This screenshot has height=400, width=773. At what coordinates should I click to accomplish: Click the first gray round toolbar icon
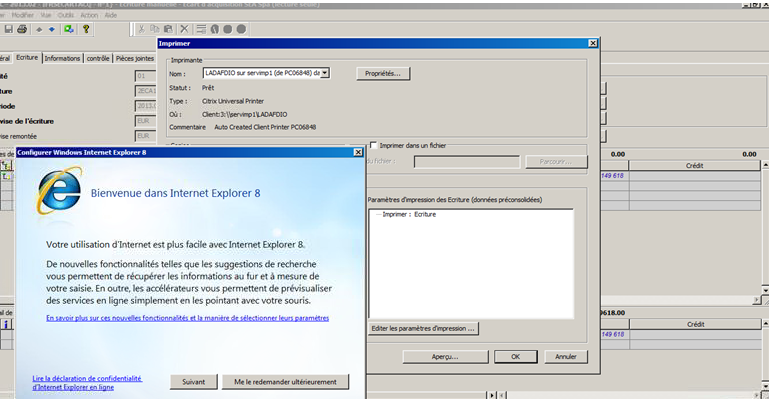[x=214, y=29]
